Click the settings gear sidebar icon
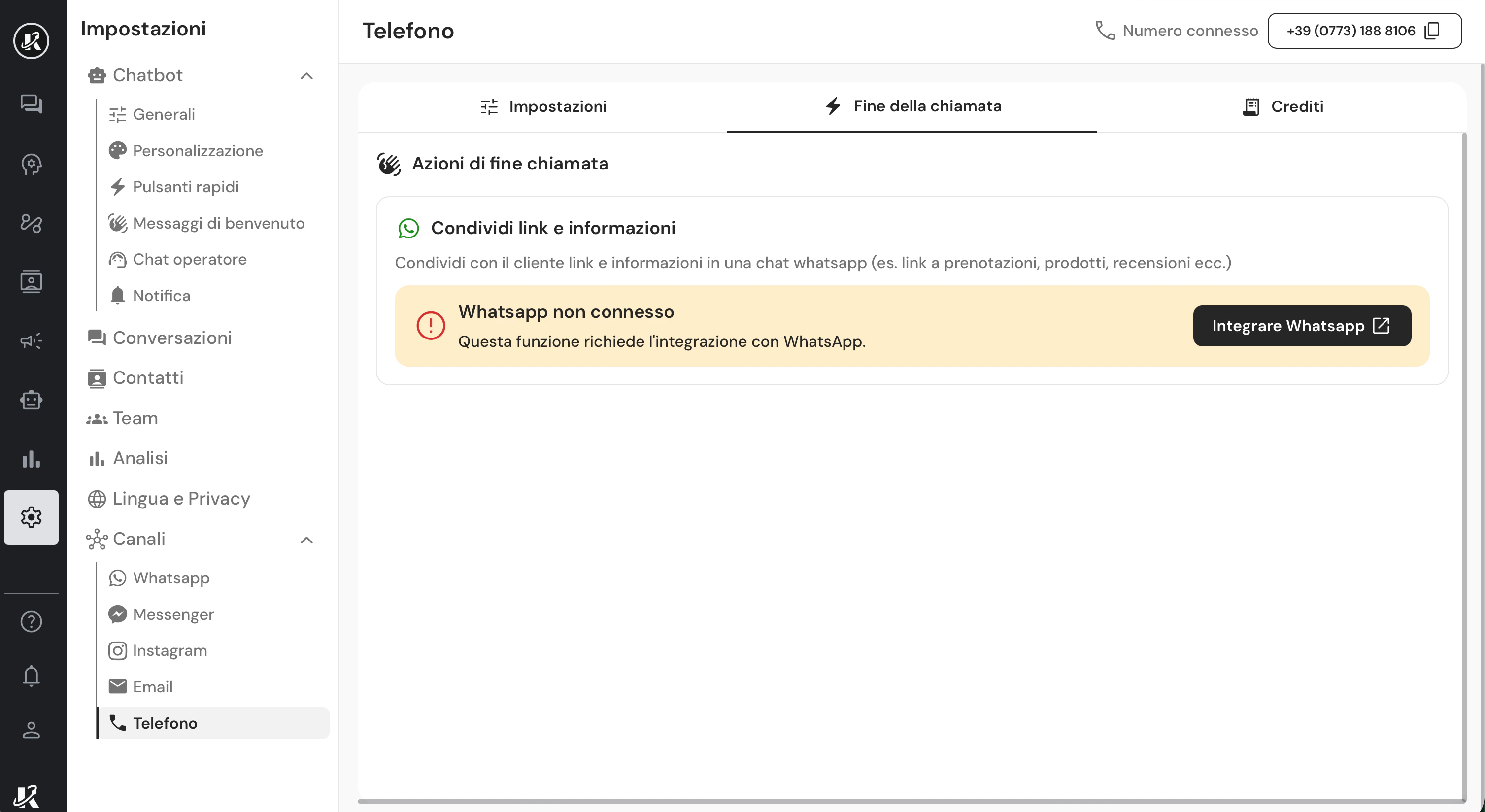Screen dimensions: 1485x812 click(x=31, y=517)
